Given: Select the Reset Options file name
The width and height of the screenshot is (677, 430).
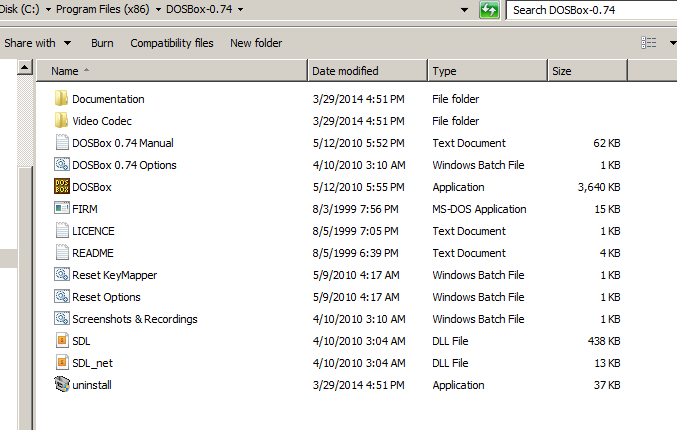Looking at the screenshot, I should click(x=106, y=297).
